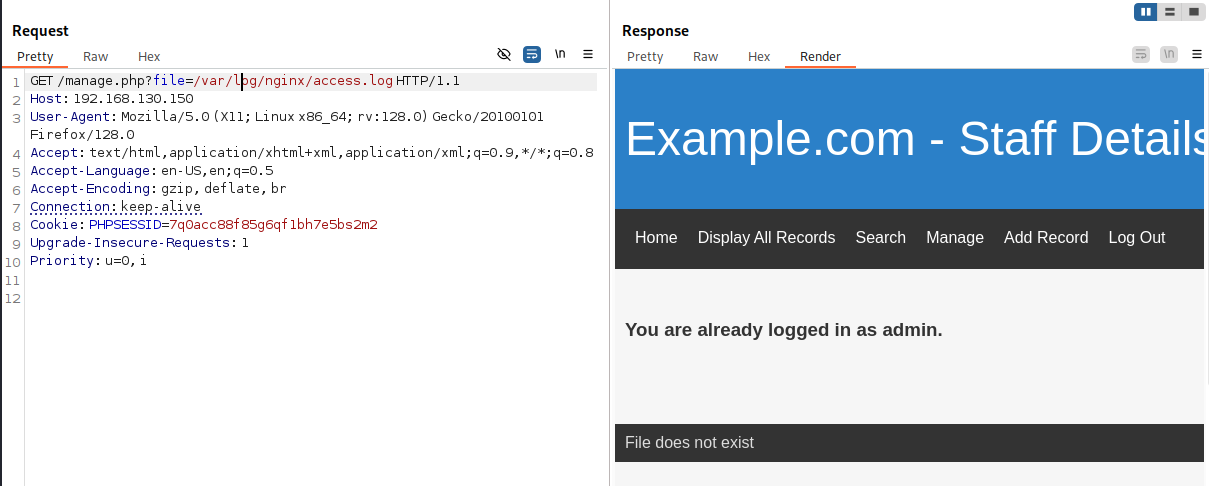This screenshot has width=1209, height=486.
Task: Open the Response Hex tab
Action: pyautogui.click(x=759, y=57)
